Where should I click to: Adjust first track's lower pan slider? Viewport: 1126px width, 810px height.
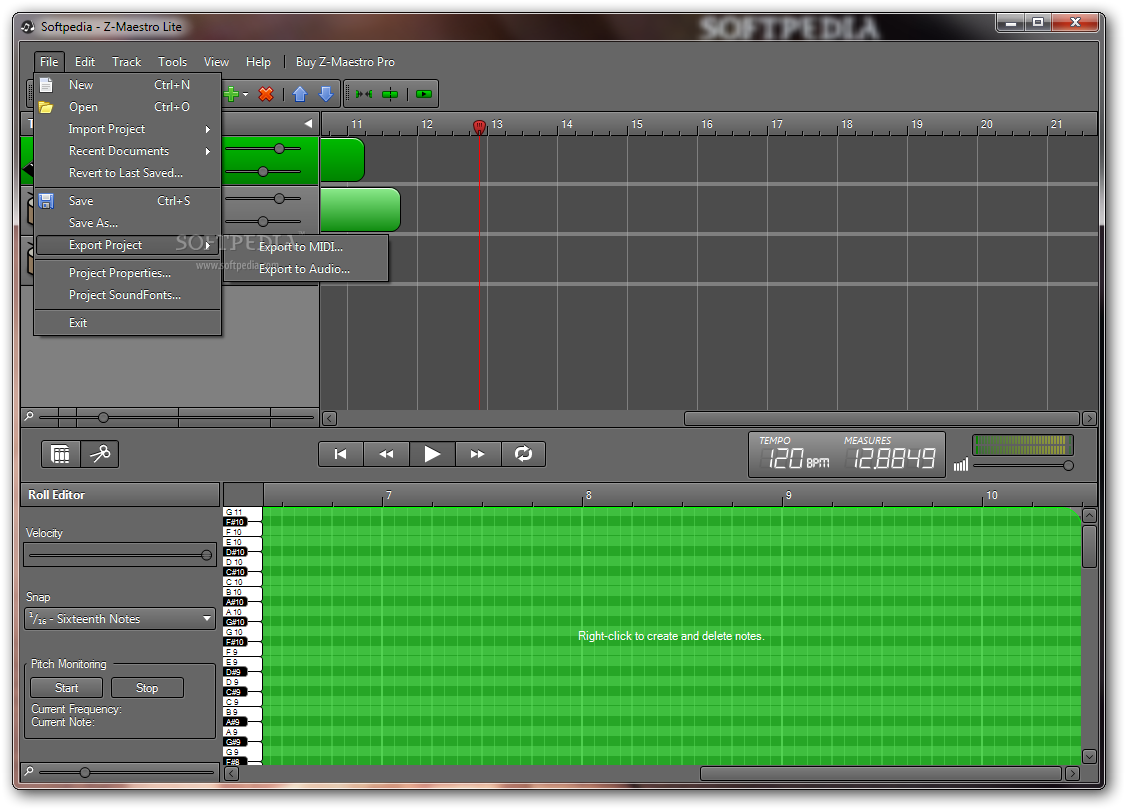pyautogui.click(x=263, y=172)
